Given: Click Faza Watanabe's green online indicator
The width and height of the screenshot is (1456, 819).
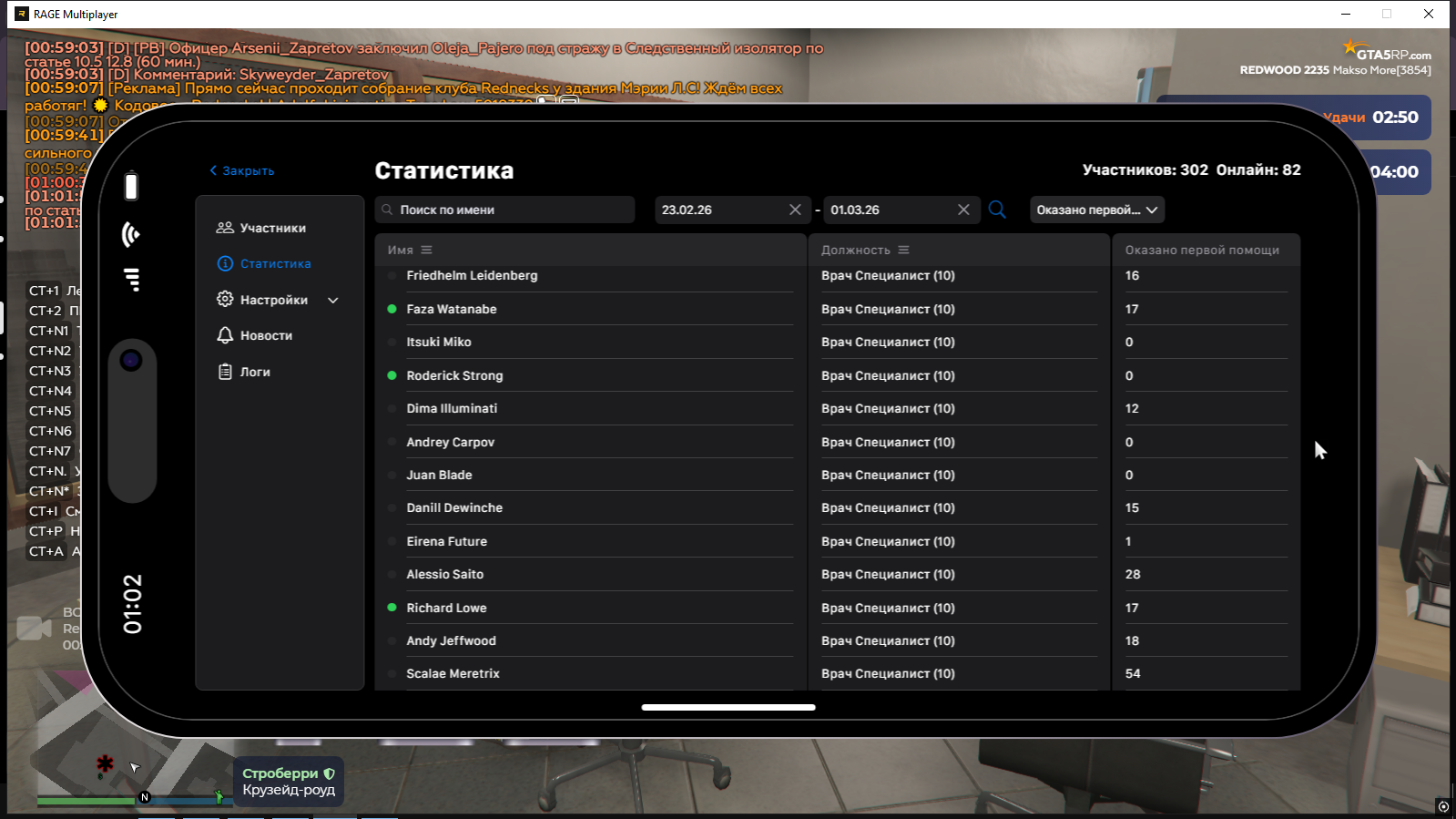Looking at the screenshot, I should point(392,309).
